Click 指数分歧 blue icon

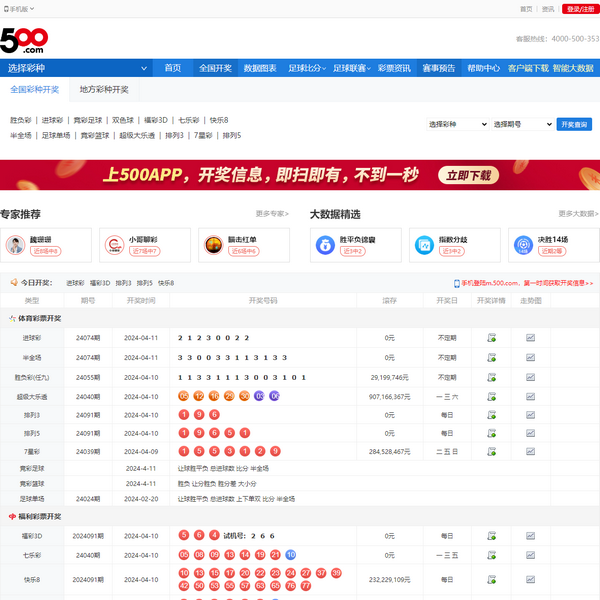(424, 244)
